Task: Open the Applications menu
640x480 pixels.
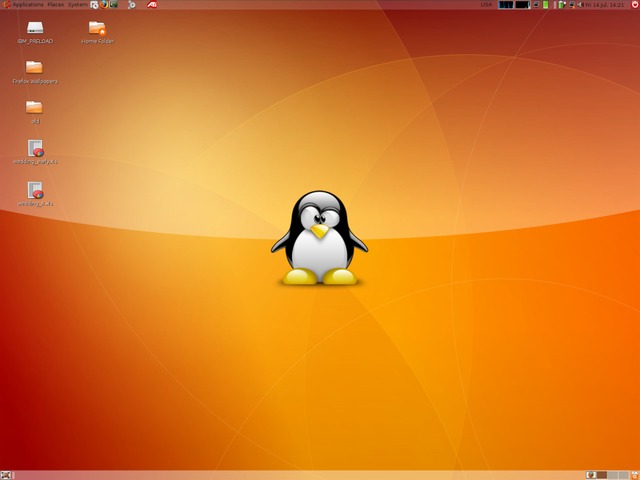Action: pyautogui.click(x=26, y=5)
